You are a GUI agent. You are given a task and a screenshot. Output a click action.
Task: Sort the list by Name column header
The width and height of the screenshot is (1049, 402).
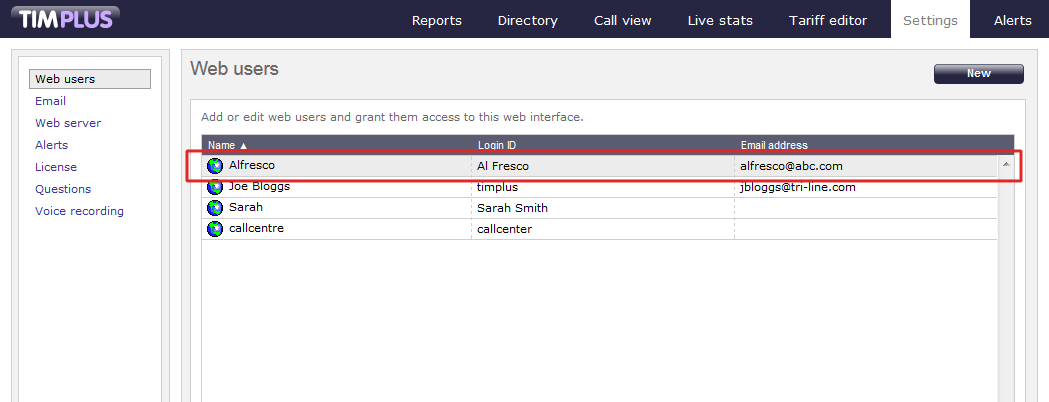(x=227, y=145)
